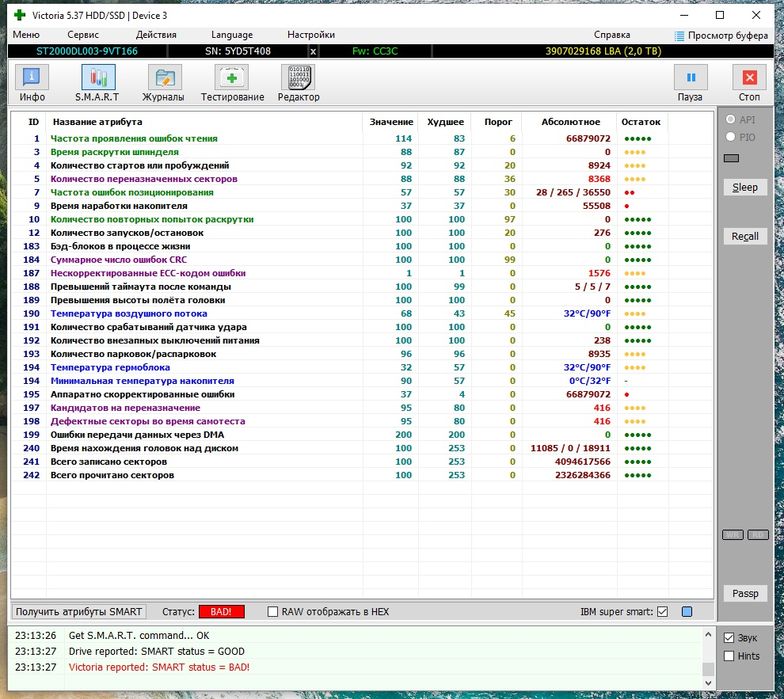This screenshot has height=699, width=784.
Task: Click the Recall button
Action: pyautogui.click(x=745, y=236)
